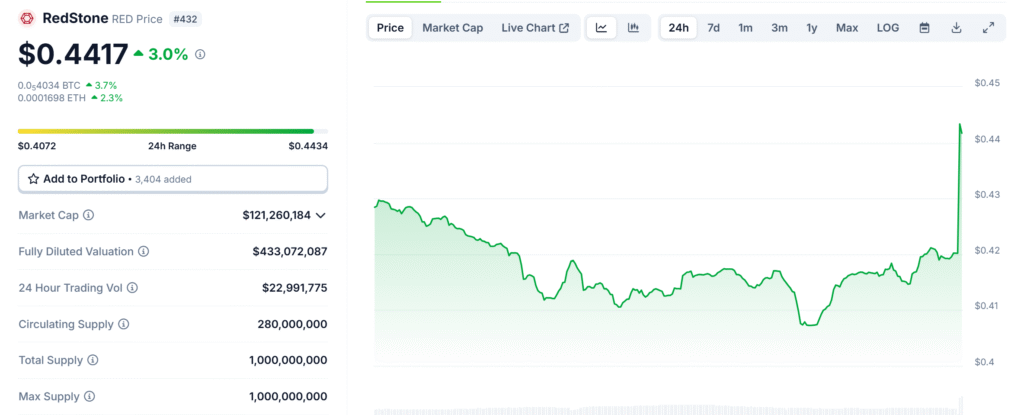Click info icon beside 3.0% price change
The width and height of the screenshot is (1024, 415).
tap(200, 55)
